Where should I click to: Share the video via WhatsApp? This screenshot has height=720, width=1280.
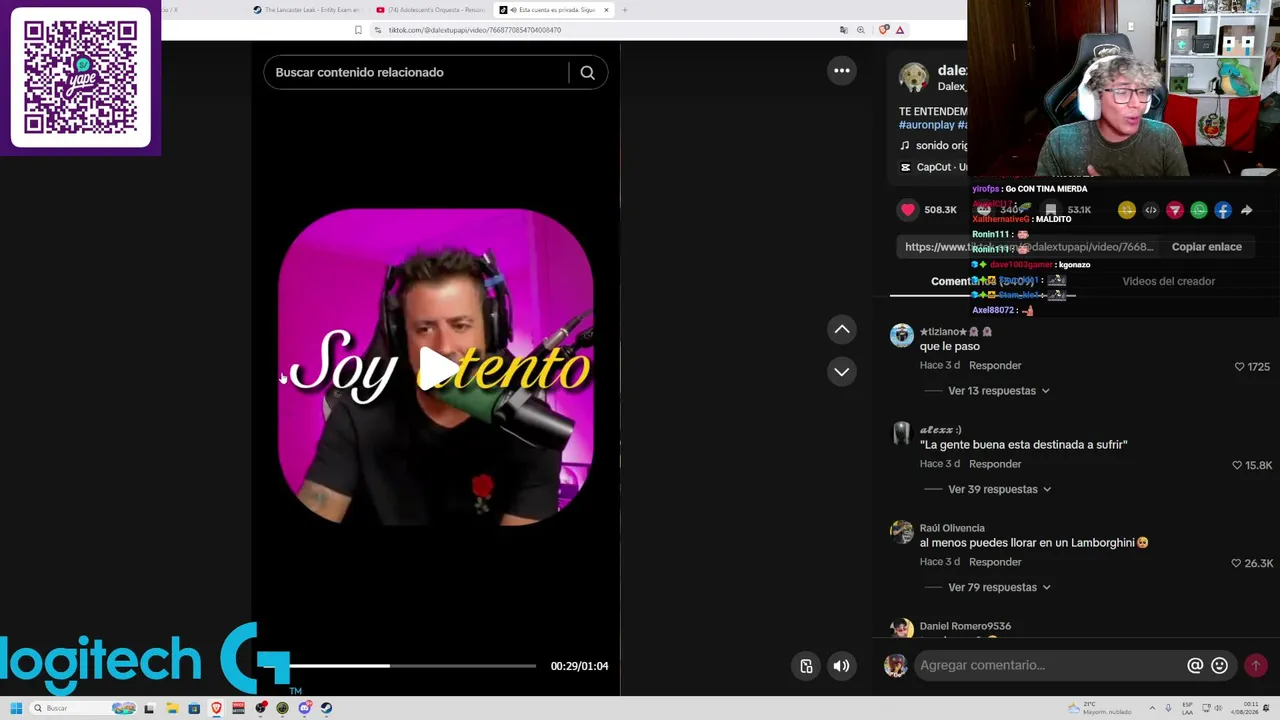pyautogui.click(x=1199, y=210)
